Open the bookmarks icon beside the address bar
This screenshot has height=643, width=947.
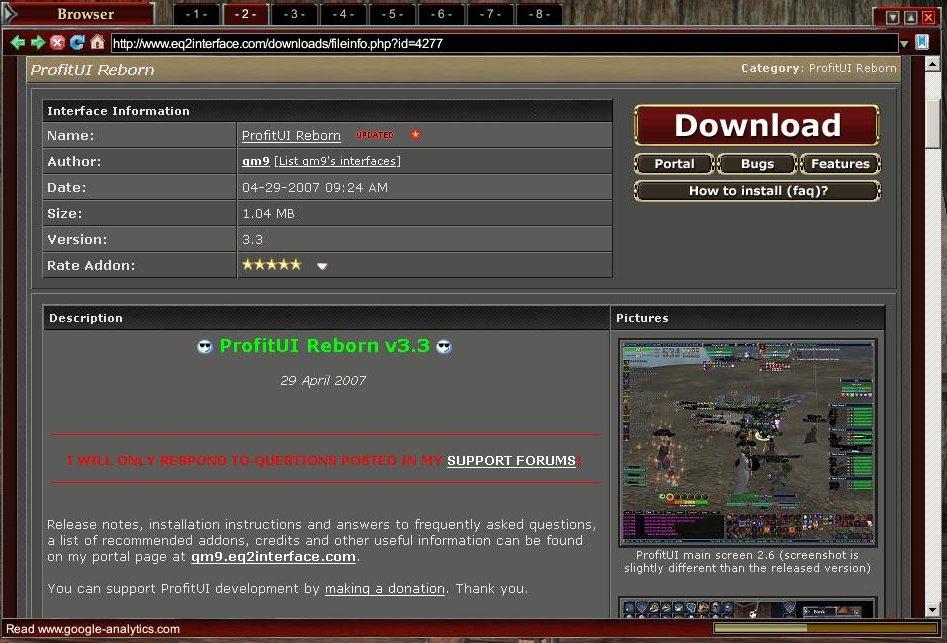pyautogui.click(x=922, y=42)
